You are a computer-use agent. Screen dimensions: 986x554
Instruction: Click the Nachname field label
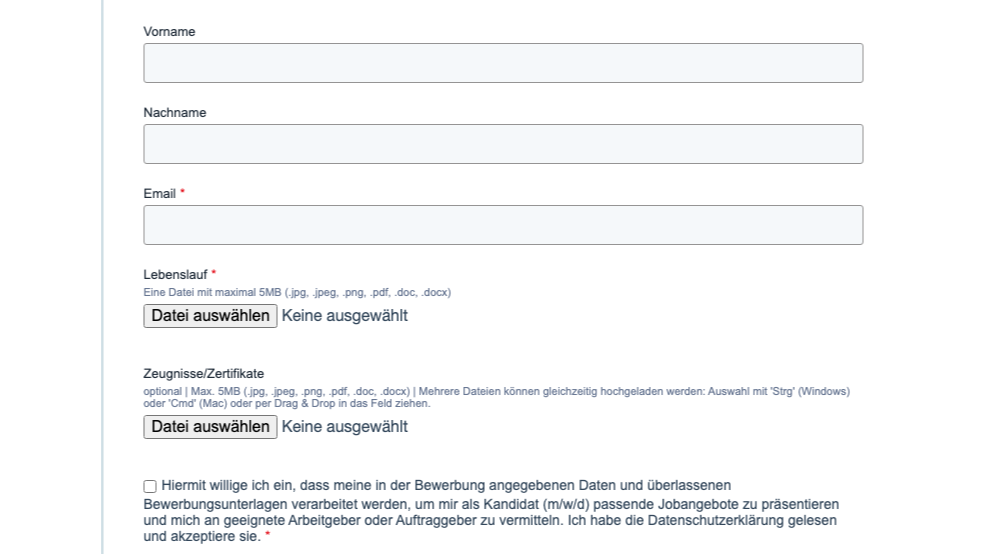point(175,113)
